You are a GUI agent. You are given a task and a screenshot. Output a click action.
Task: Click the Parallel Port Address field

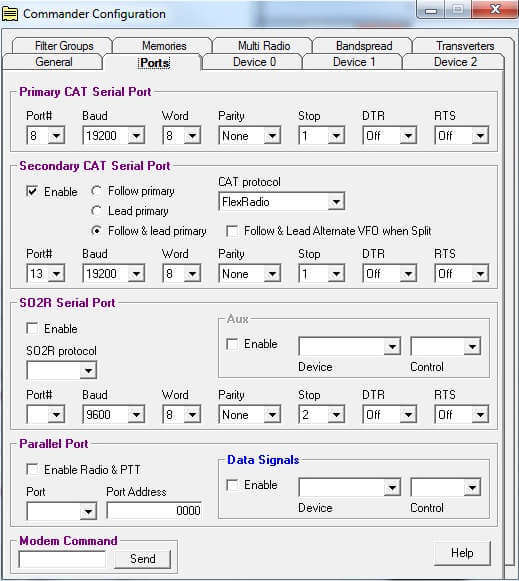[x=154, y=511]
